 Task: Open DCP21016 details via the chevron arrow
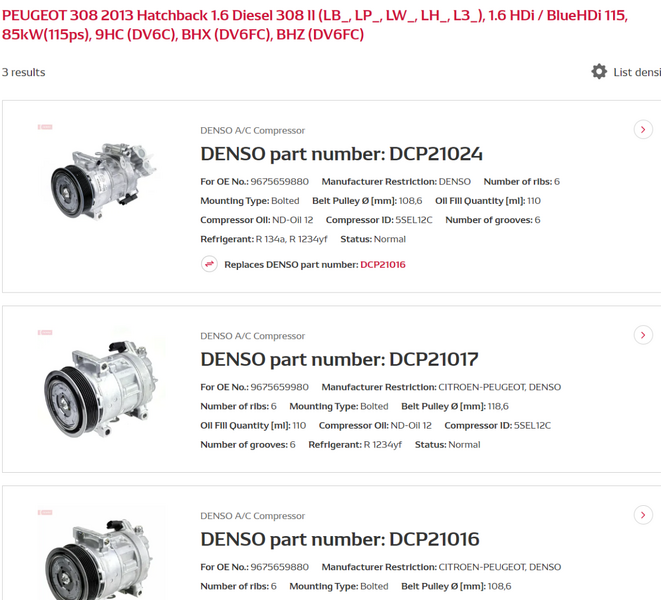tap(643, 515)
